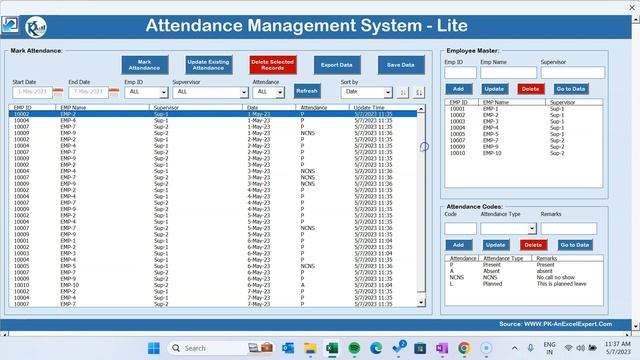This screenshot has width=640, height=360.
Task: Click the Emp ID input field
Action: click(460, 73)
